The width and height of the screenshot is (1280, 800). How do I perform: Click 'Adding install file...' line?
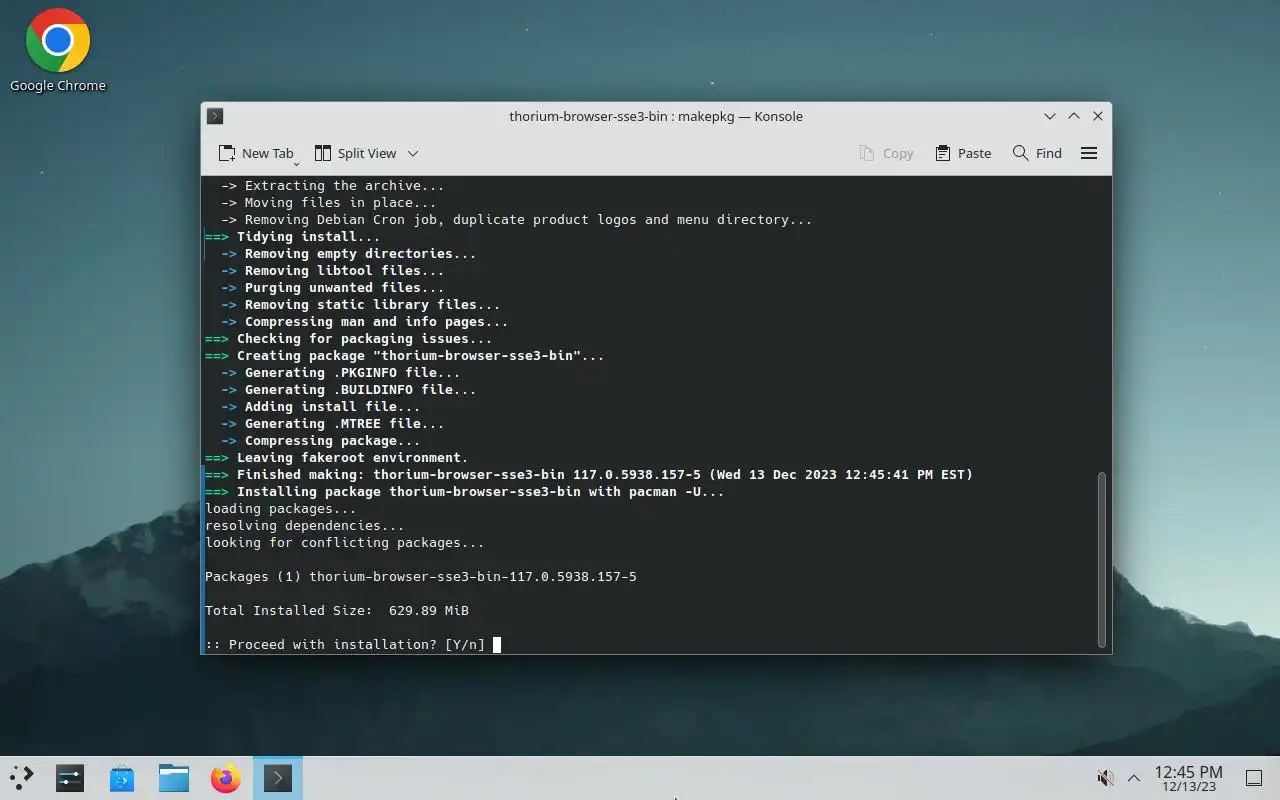click(321, 406)
